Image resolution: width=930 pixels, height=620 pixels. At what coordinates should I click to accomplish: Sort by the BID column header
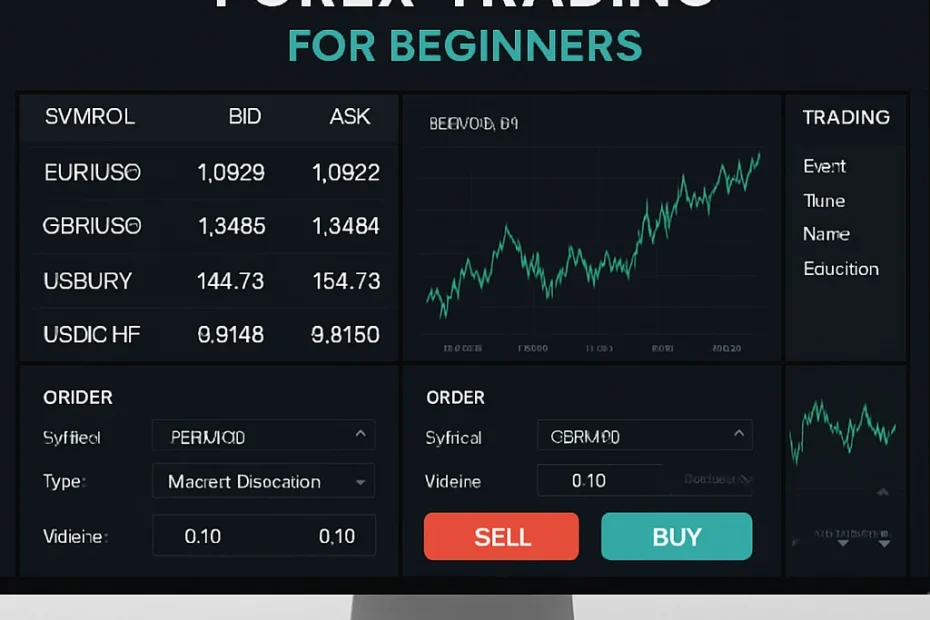244,117
